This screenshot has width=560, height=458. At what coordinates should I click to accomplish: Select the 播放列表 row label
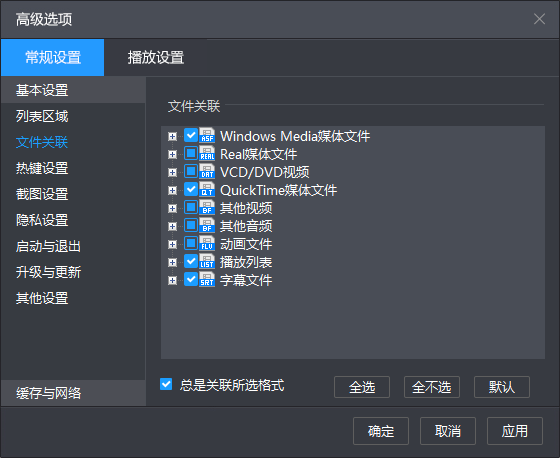click(x=246, y=262)
